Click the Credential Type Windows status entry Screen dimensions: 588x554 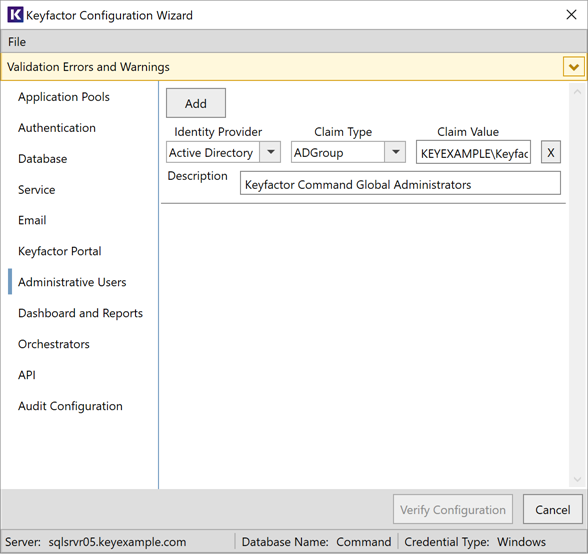[475, 542]
